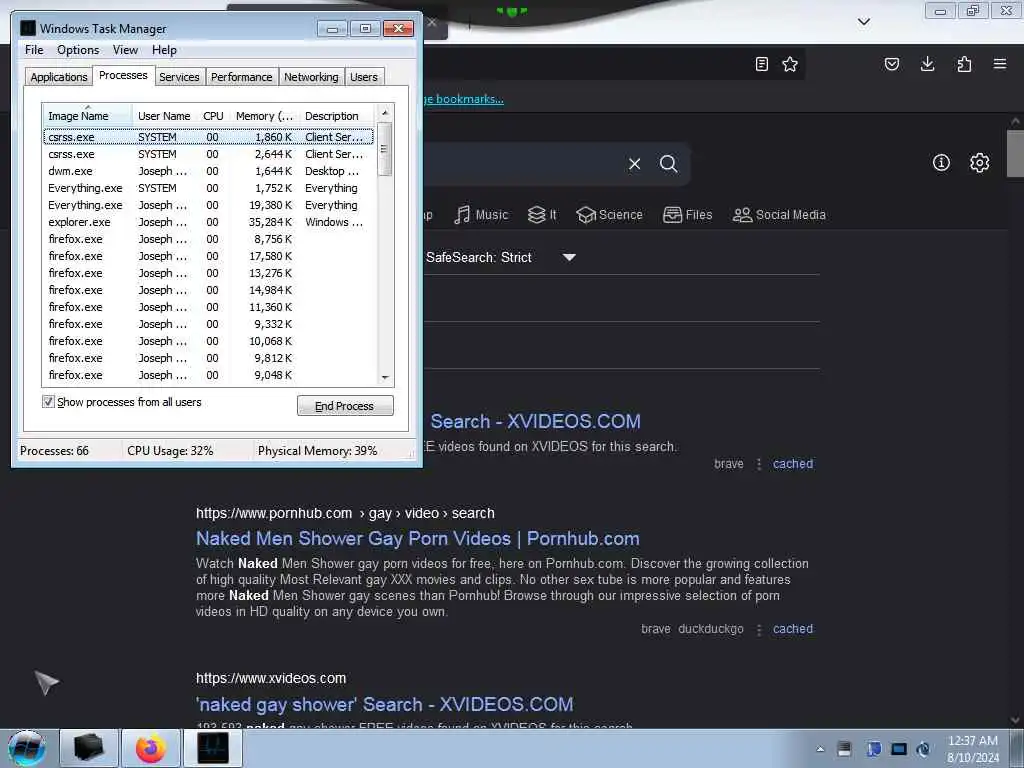Viewport: 1024px width, 768px height.
Task: Toggle Show processes from all users
Action: 48,402
